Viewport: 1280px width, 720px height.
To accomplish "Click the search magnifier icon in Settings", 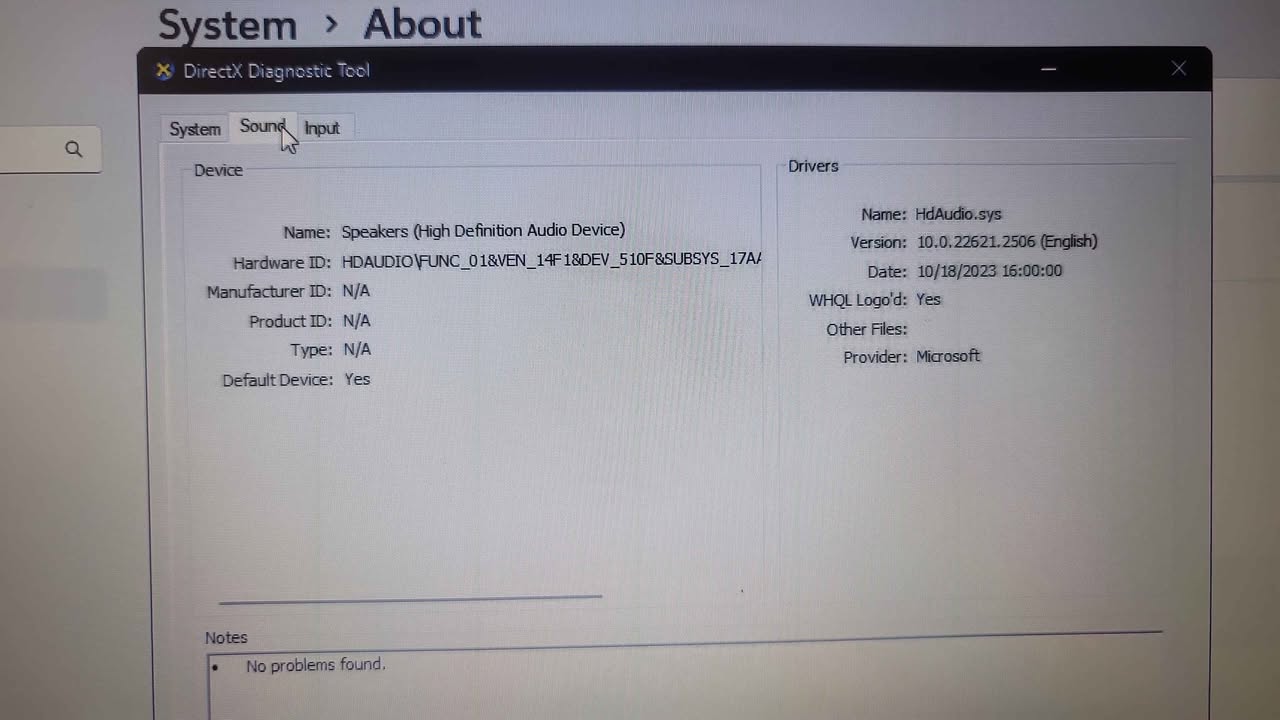I will point(73,149).
